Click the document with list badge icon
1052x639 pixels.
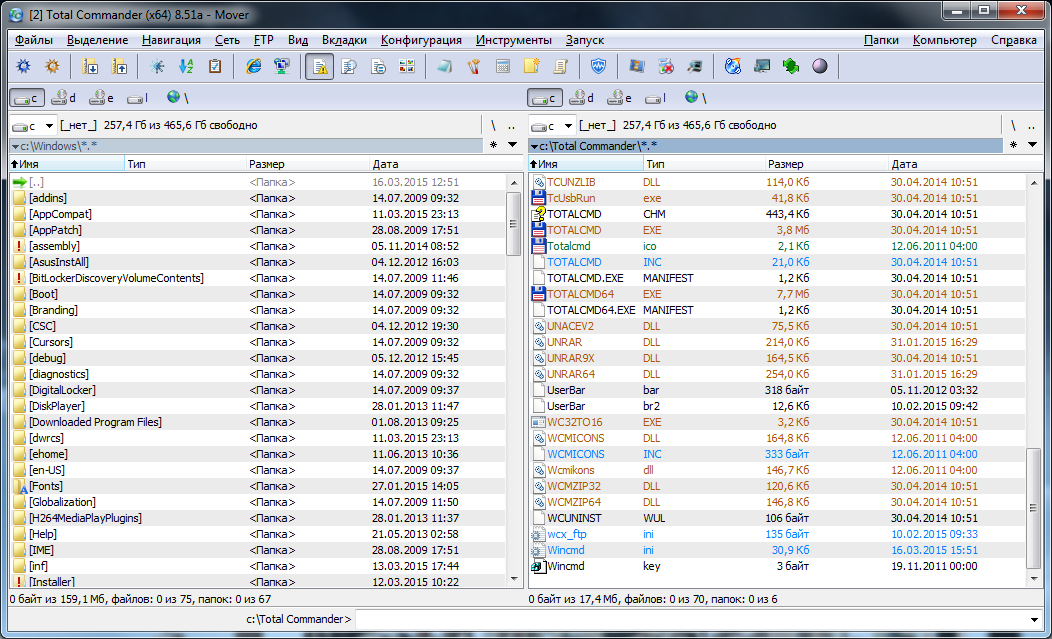378,66
